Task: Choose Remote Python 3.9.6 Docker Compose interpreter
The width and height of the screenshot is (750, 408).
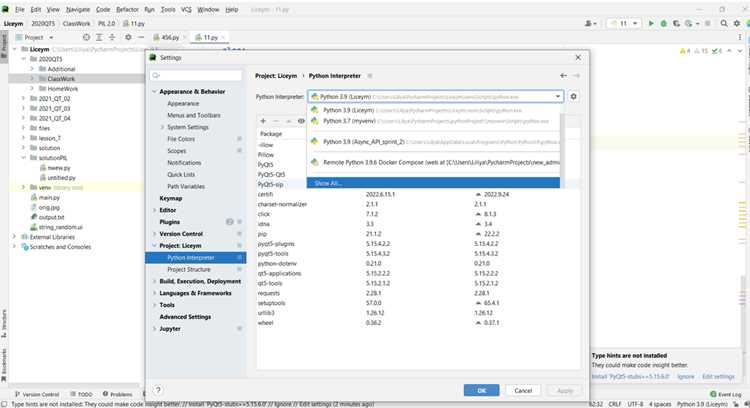Action: point(433,163)
